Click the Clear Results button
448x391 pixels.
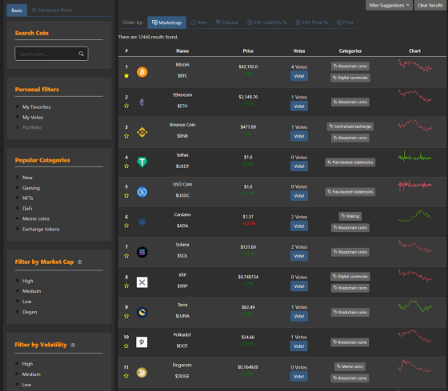click(430, 5)
